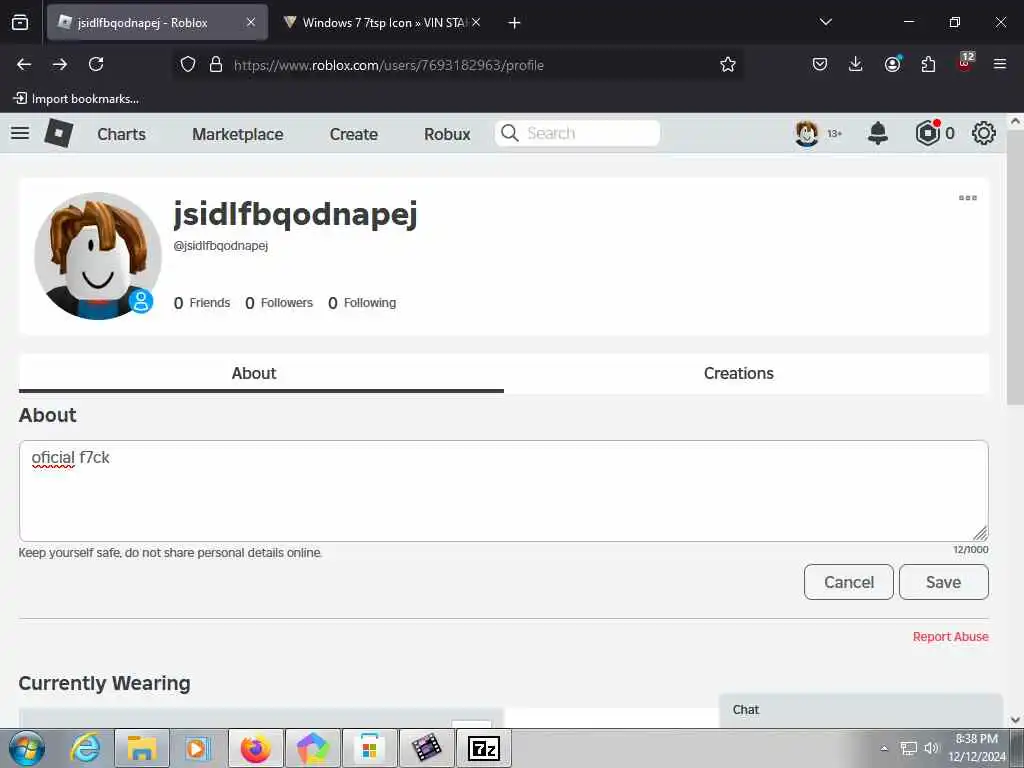Open the Firefox application menu
Viewport: 1024px width, 768px height.
pyautogui.click(x=1000, y=64)
